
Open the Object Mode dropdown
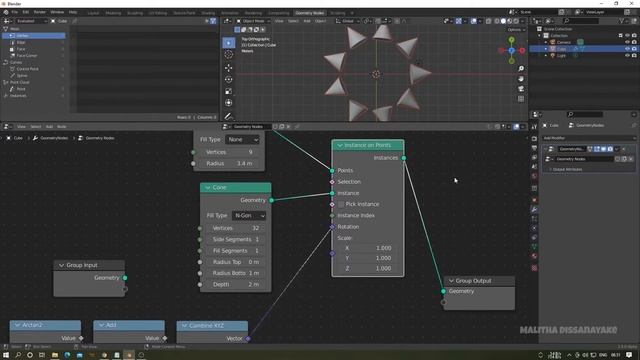point(253,21)
